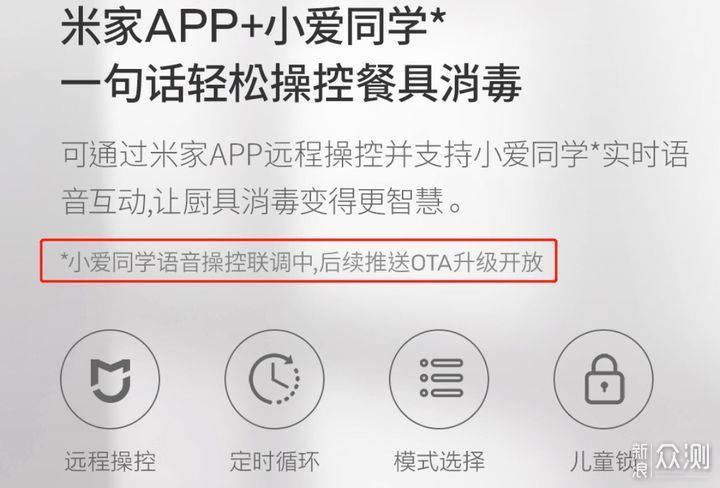720x488 pixels.
Task: Click the 定时循环 label
Action: click(274, 461)
